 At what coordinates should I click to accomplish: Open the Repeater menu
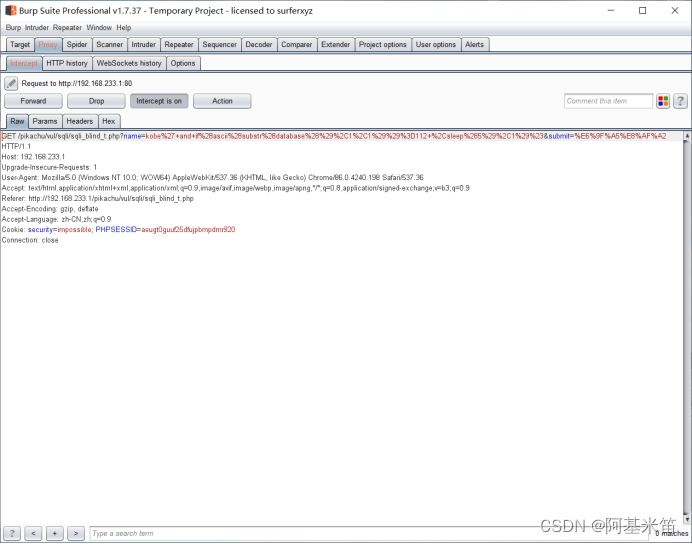(x=67, y=27)
